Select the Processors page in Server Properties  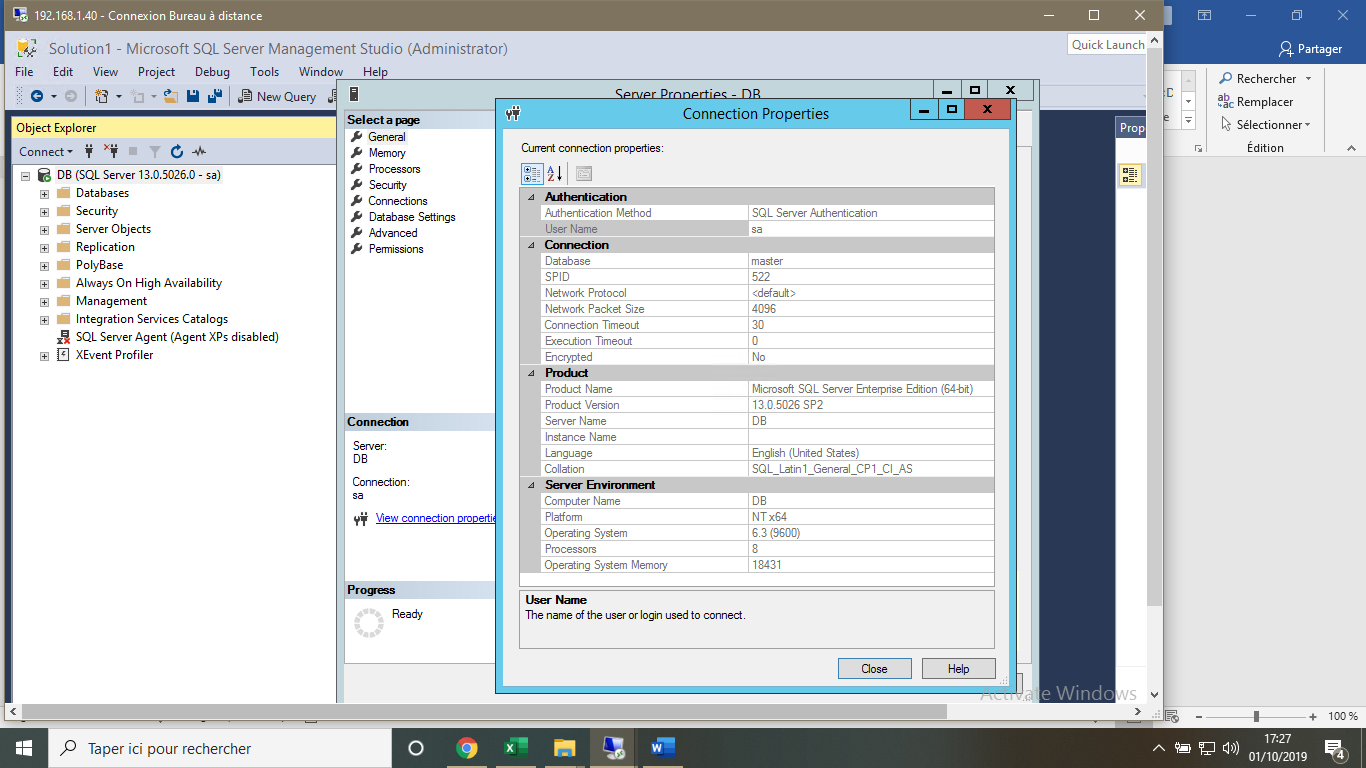(x=394, y=169)
